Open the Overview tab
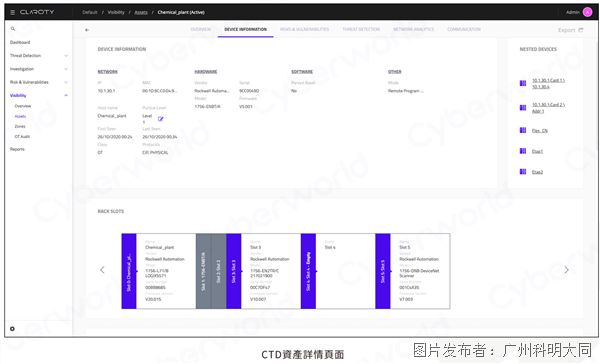The image size is (600, 364). tap(201, 29)
